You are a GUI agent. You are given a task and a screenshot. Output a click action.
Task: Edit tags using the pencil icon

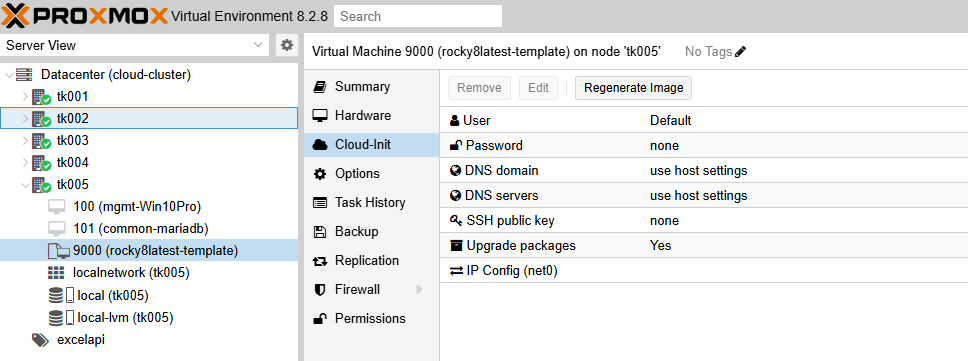pos(741,52)
